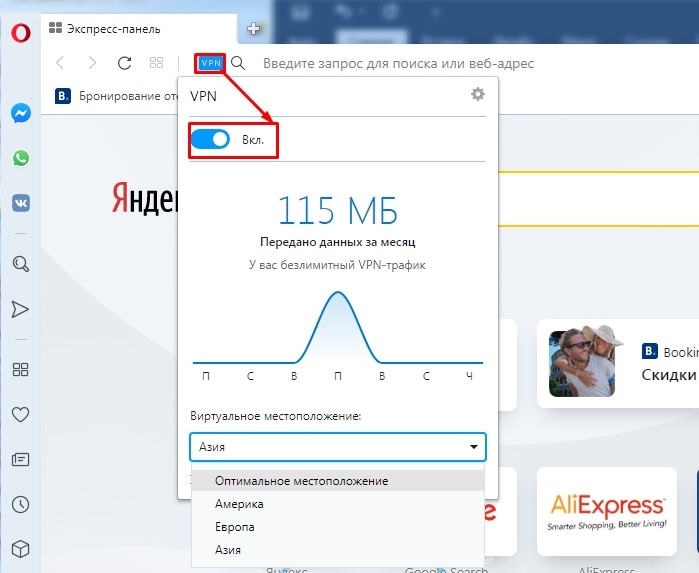This screenshot has width=699, height=573.
Task: Open the Booking speed dial tile
Action: tap(618, 363)
